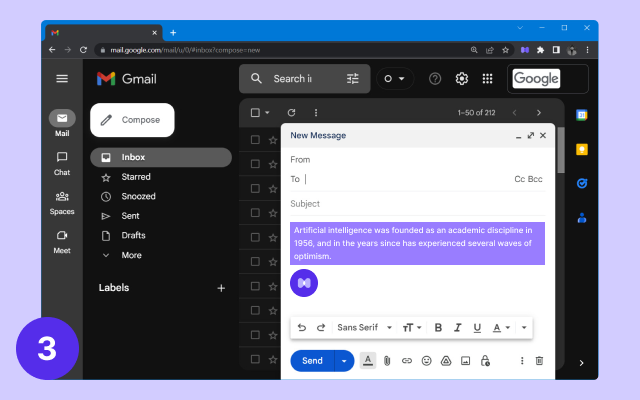
Task: Add Cc recipients
Action: 519,179
